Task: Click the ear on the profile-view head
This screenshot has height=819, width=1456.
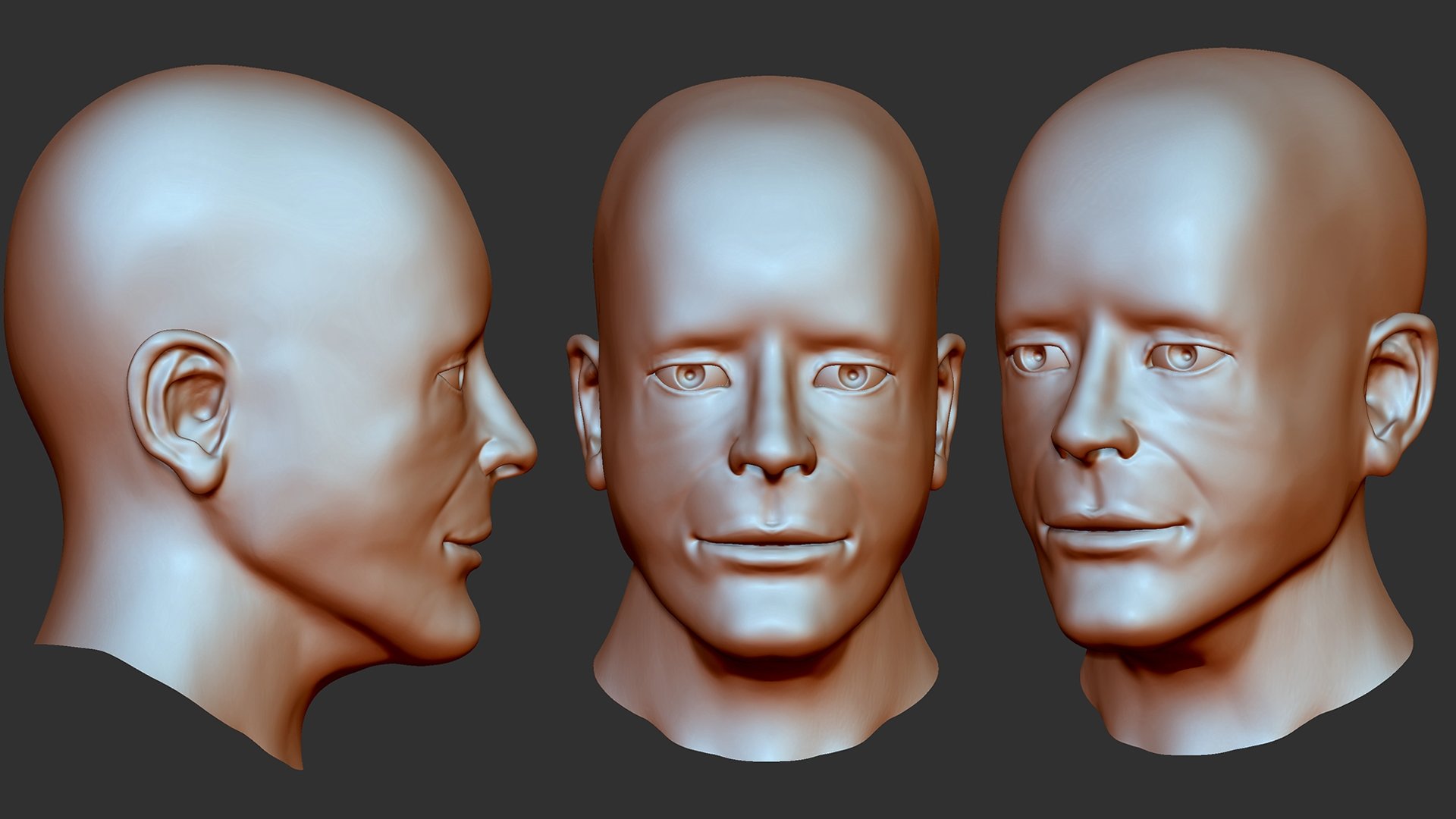Action: click(186, 409)
